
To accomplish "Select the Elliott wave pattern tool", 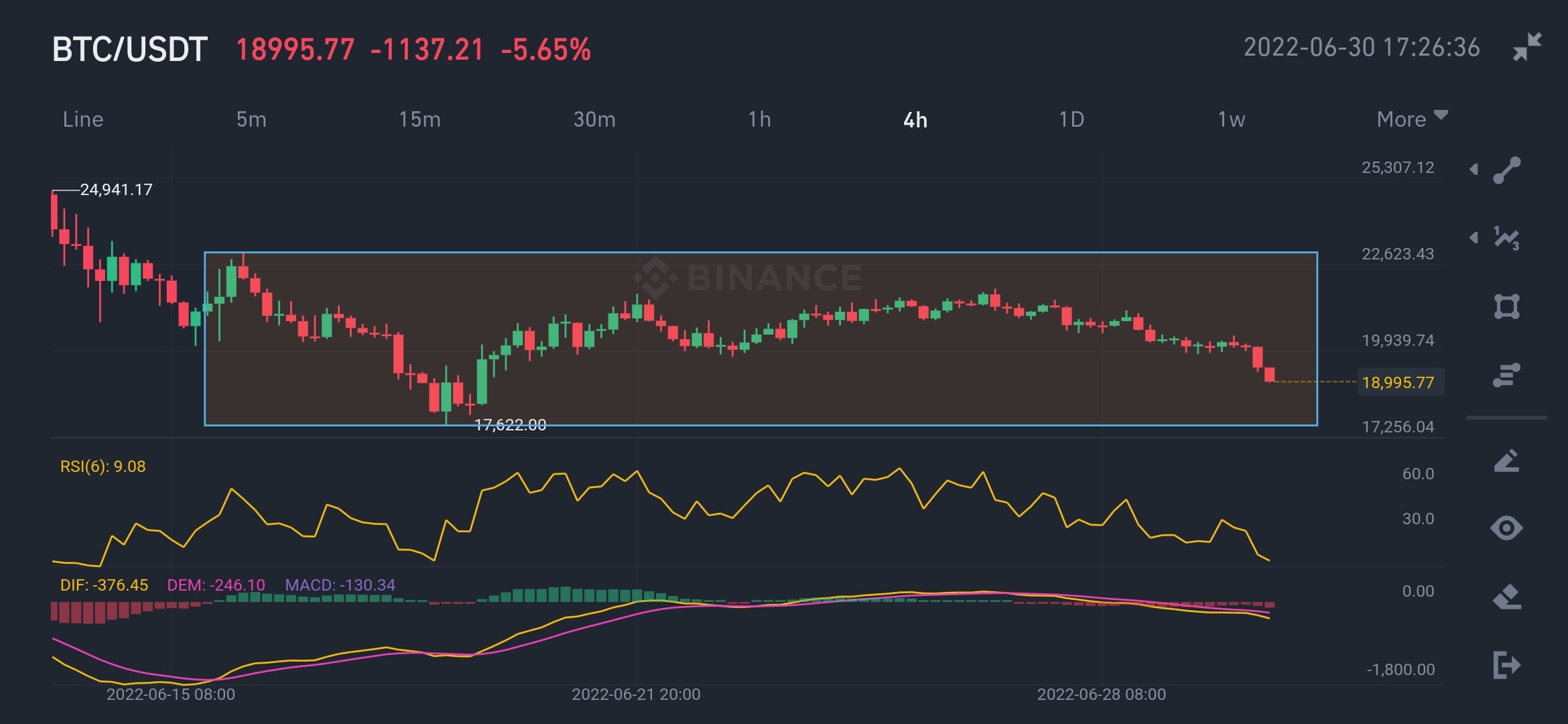I will coord(1506,238).
